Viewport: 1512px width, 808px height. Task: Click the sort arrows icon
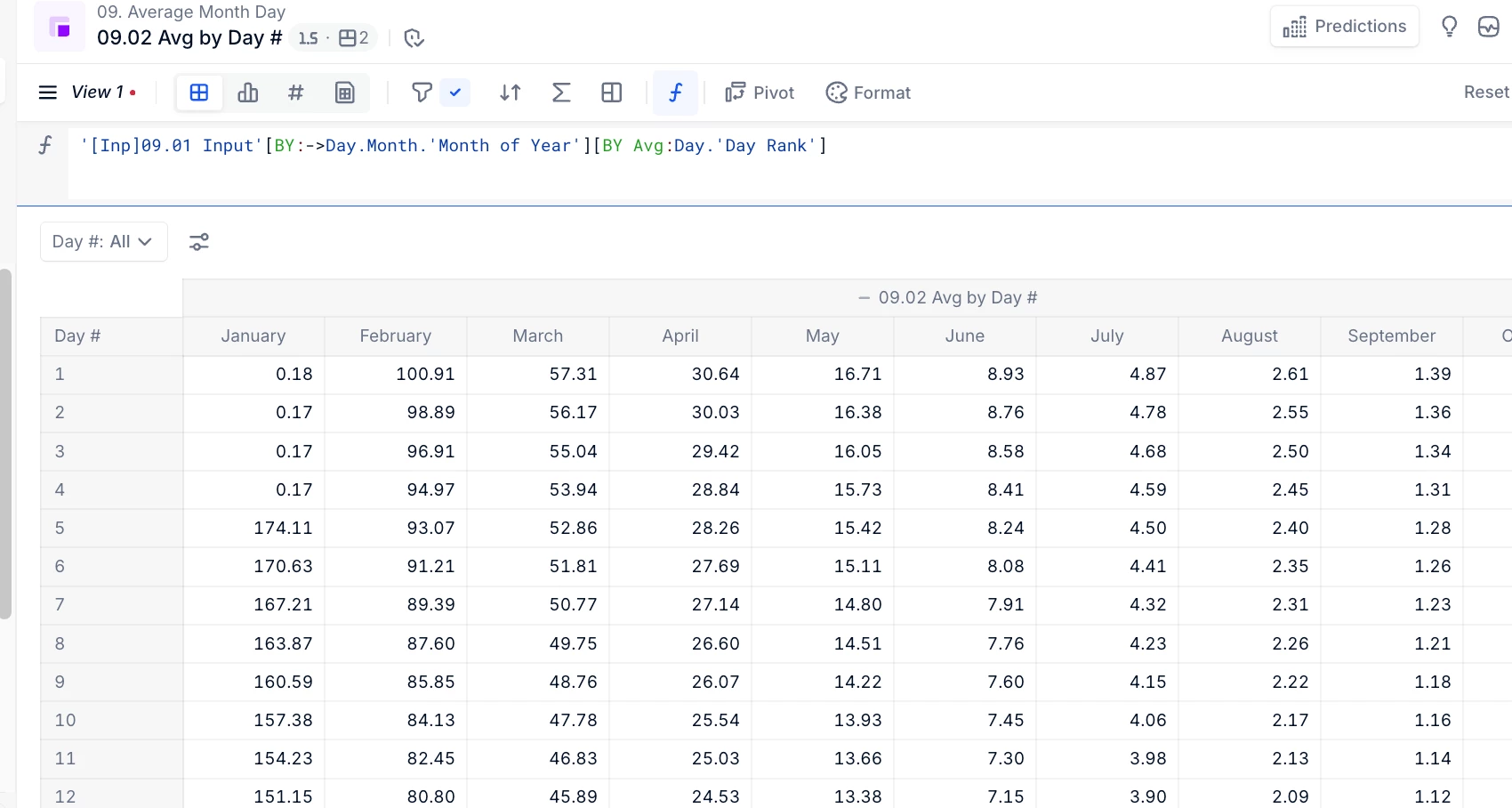(x=511, y=93)
